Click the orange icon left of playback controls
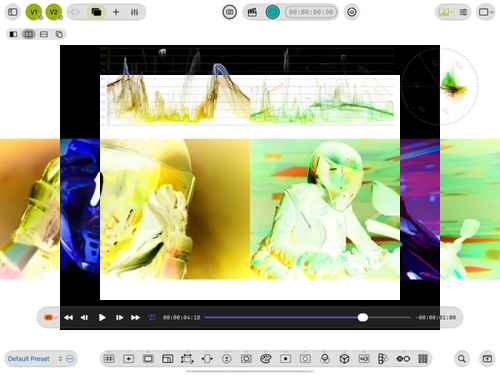Image resolution: width=500 pixels, height=375 pixels. click(48, 317)
